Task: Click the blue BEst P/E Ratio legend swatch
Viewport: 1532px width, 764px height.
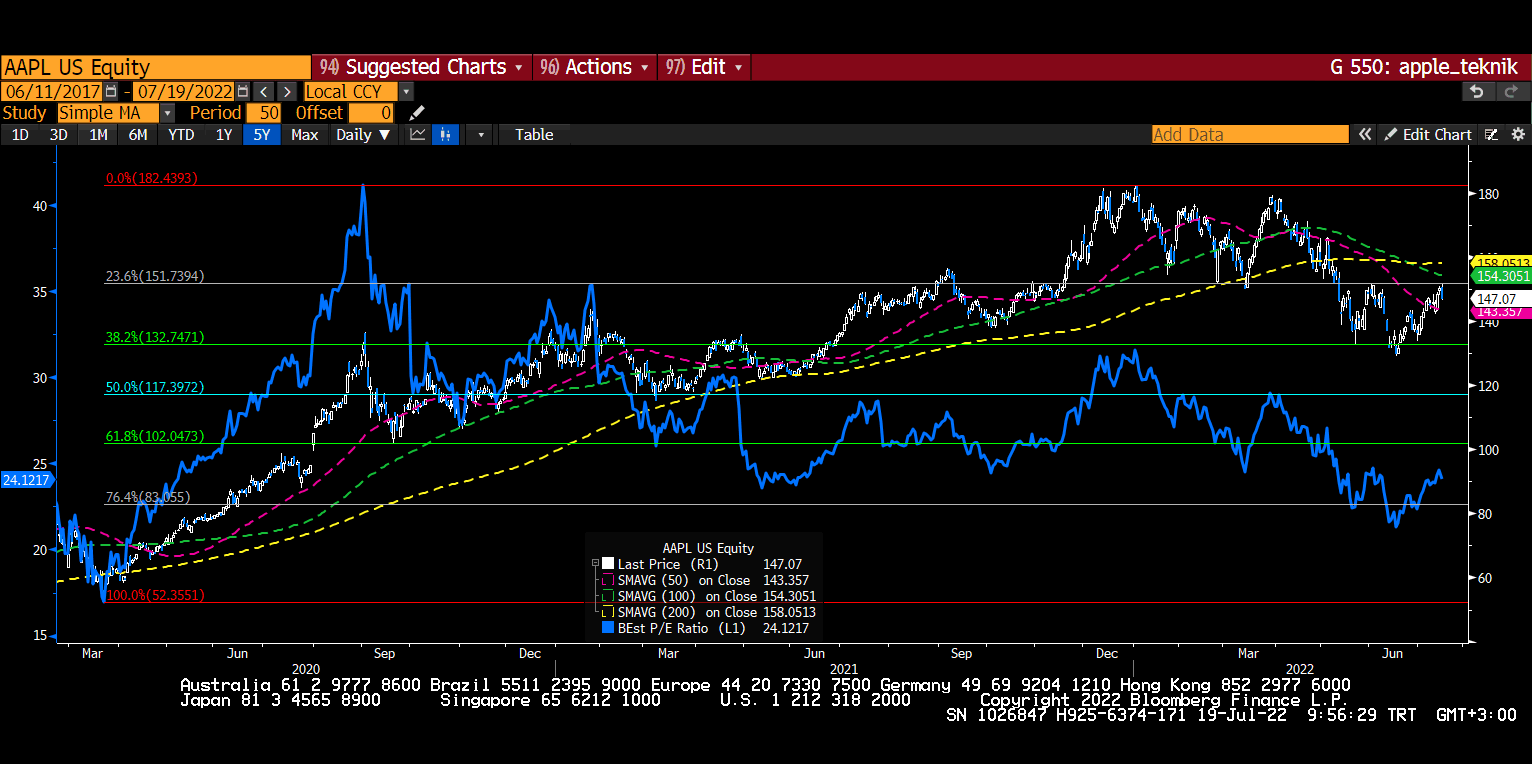Action: [608, 628]
